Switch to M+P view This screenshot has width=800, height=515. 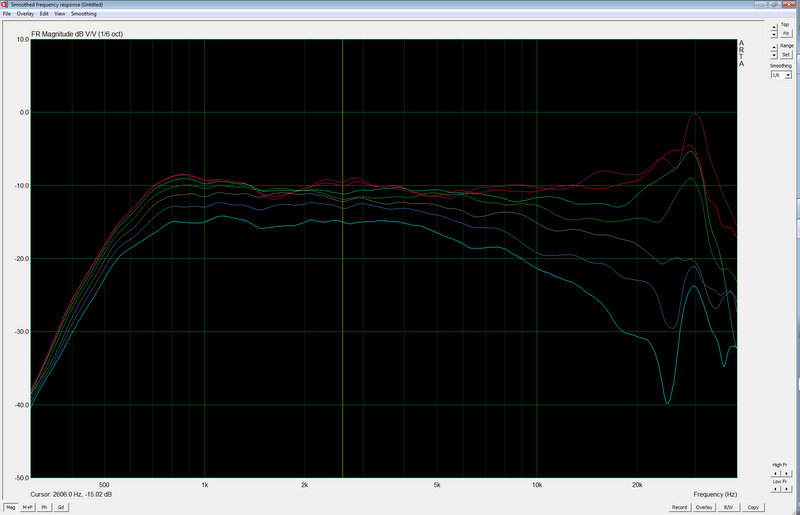point(28,507)
